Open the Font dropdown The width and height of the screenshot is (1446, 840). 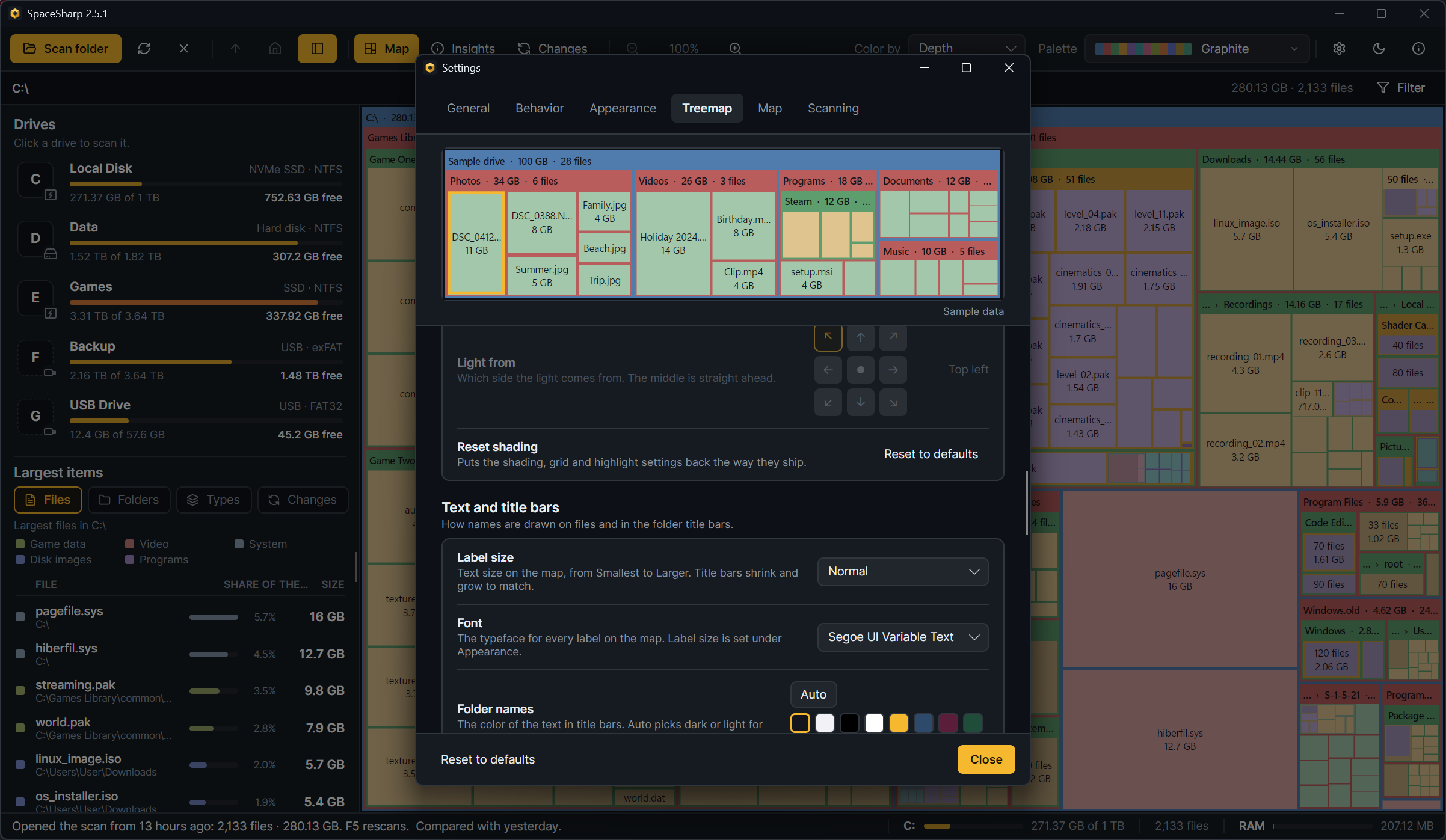(903, 637)
